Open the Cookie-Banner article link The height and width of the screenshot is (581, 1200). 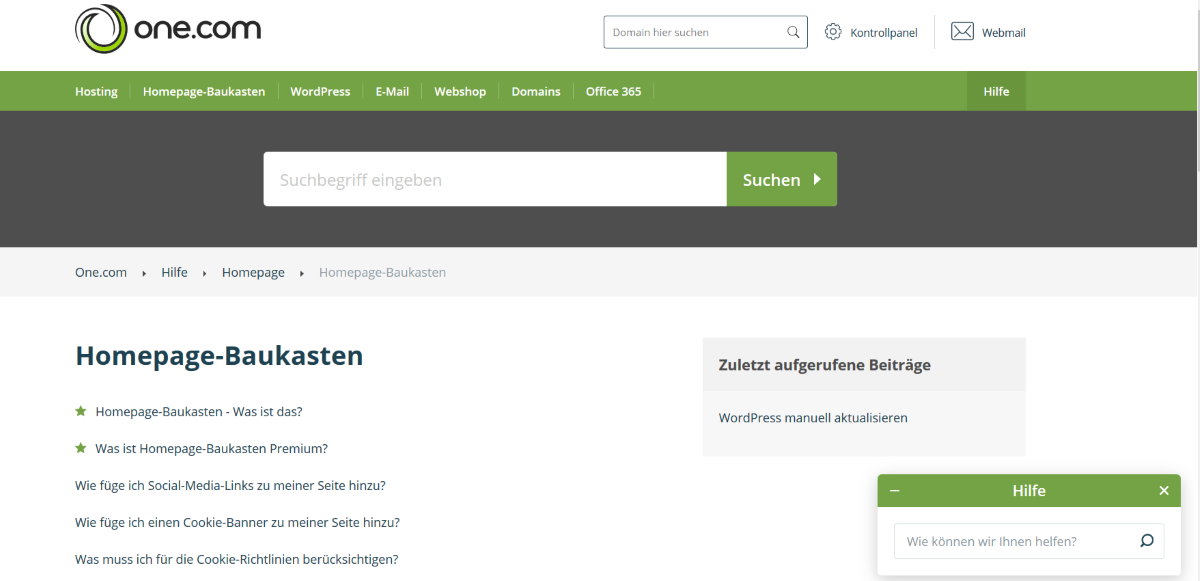(237, 522)
